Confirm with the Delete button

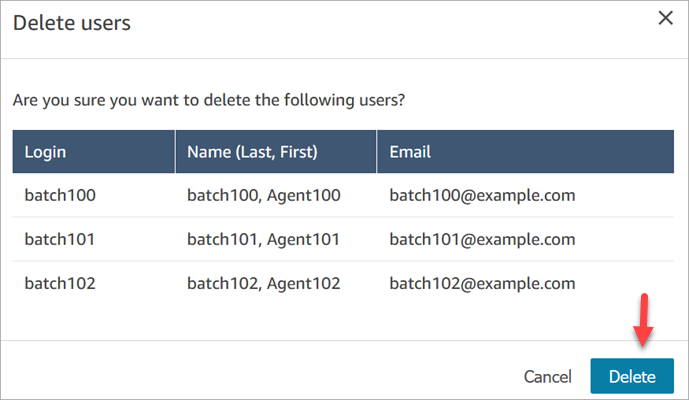(632, 377)
